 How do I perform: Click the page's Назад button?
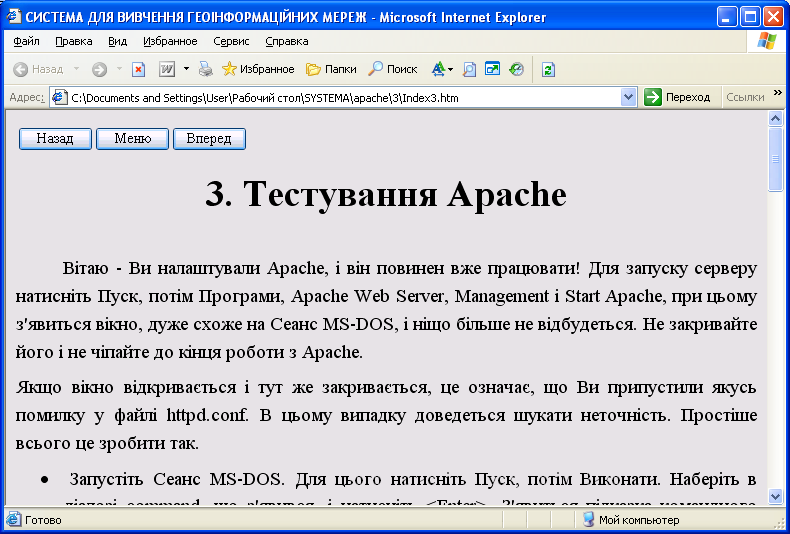coord(55,139)
